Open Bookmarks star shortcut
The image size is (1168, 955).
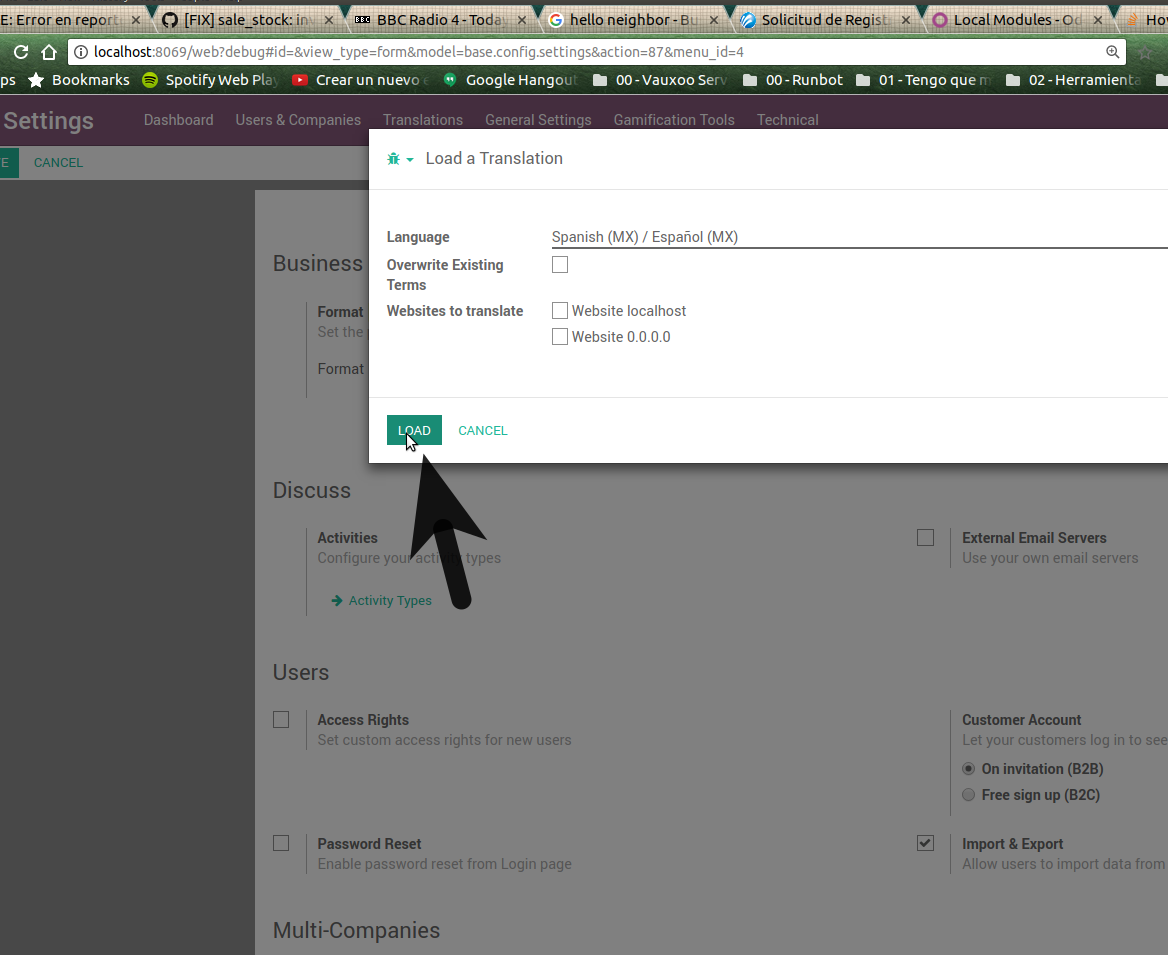78,80
